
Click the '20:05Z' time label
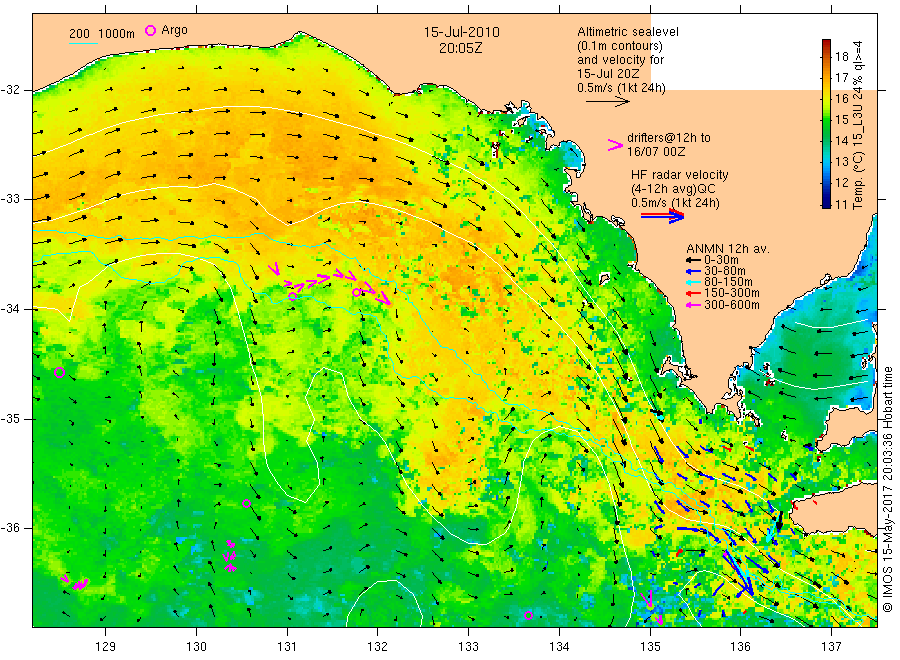coord(461,48)
